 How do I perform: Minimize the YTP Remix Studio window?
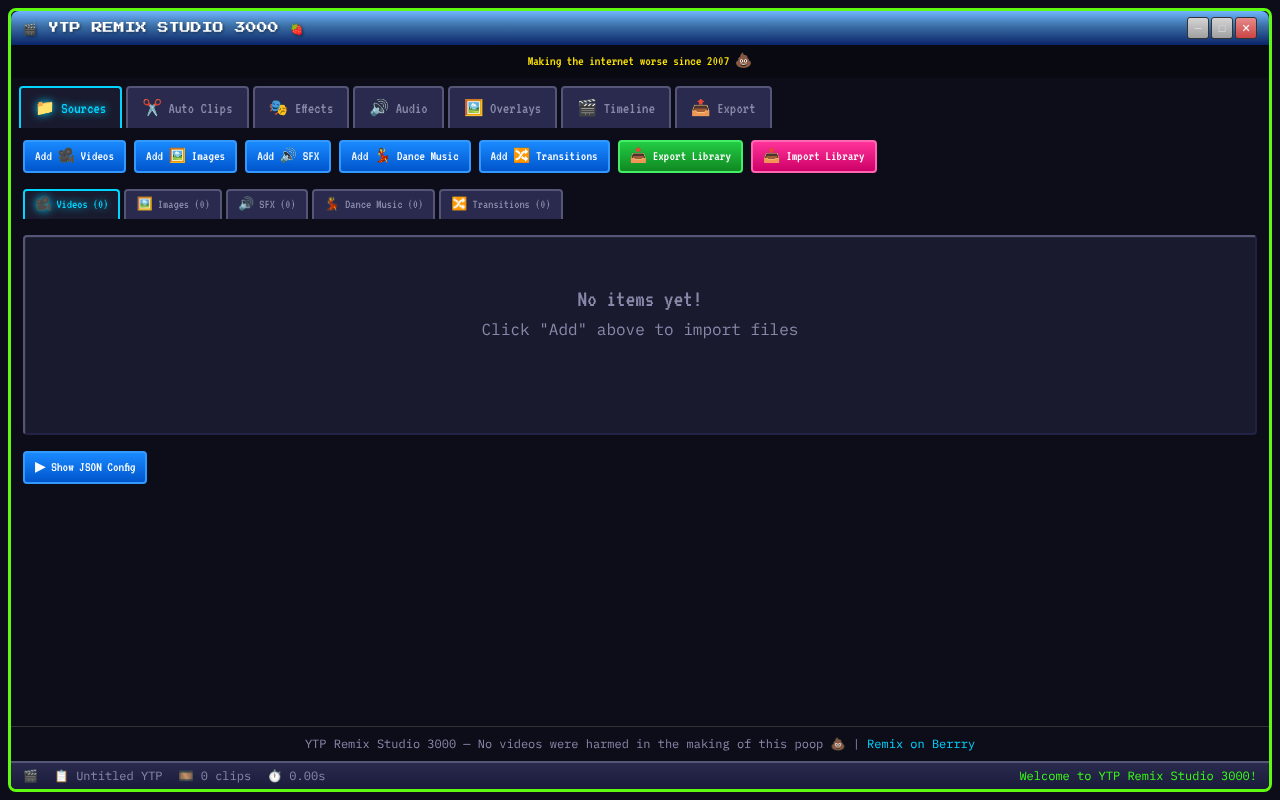[1198, 28]
